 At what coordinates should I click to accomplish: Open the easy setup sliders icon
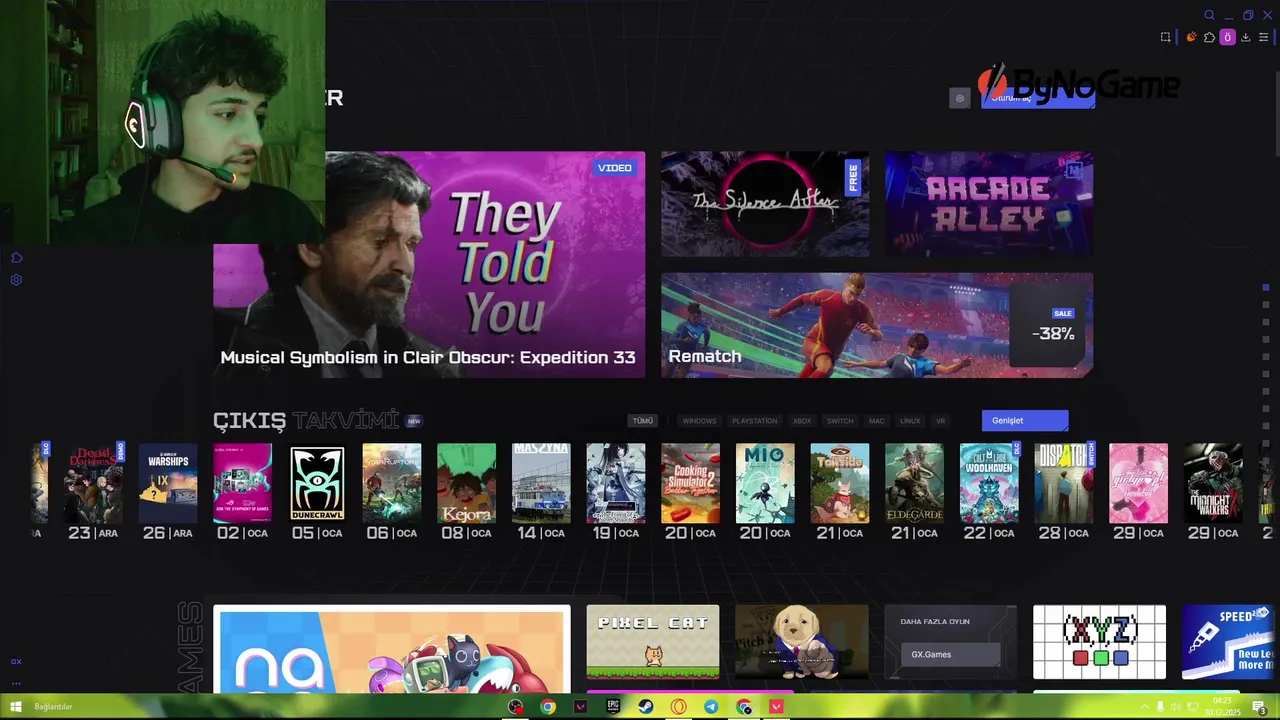tap(1263, 37)
